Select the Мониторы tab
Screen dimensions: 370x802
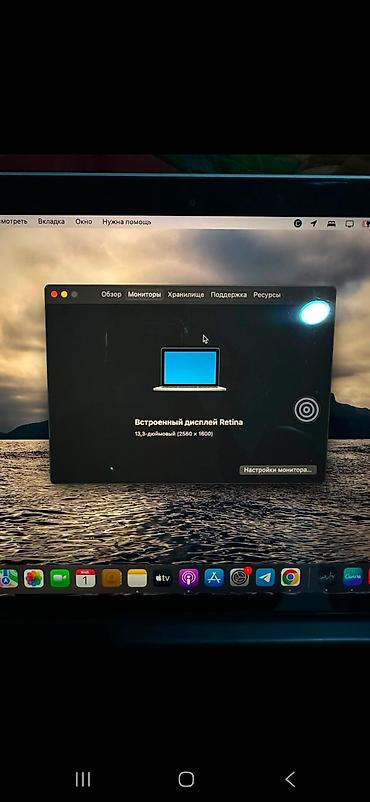(144, 295)
